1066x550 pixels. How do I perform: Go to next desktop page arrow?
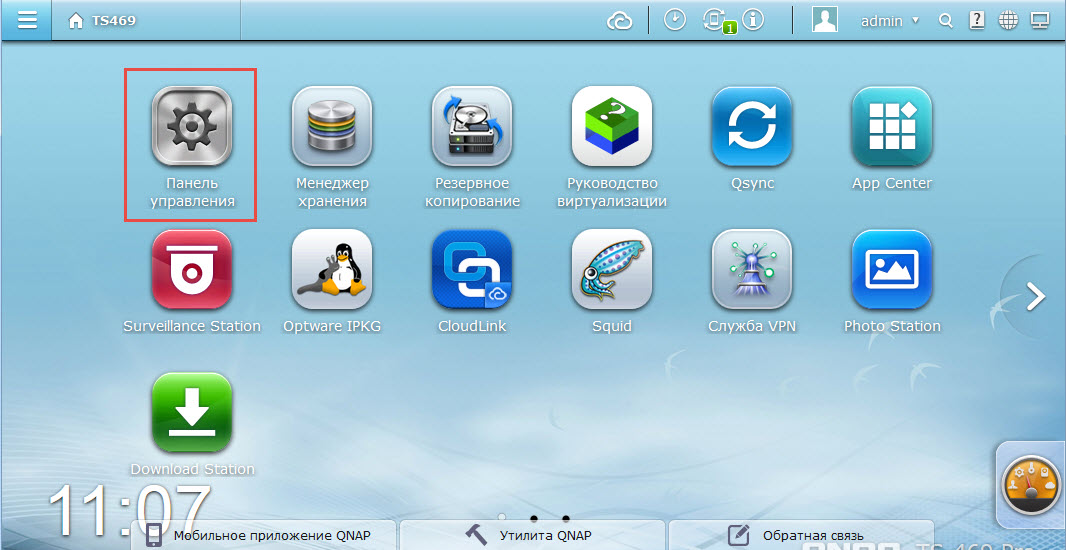(1035, 296)
